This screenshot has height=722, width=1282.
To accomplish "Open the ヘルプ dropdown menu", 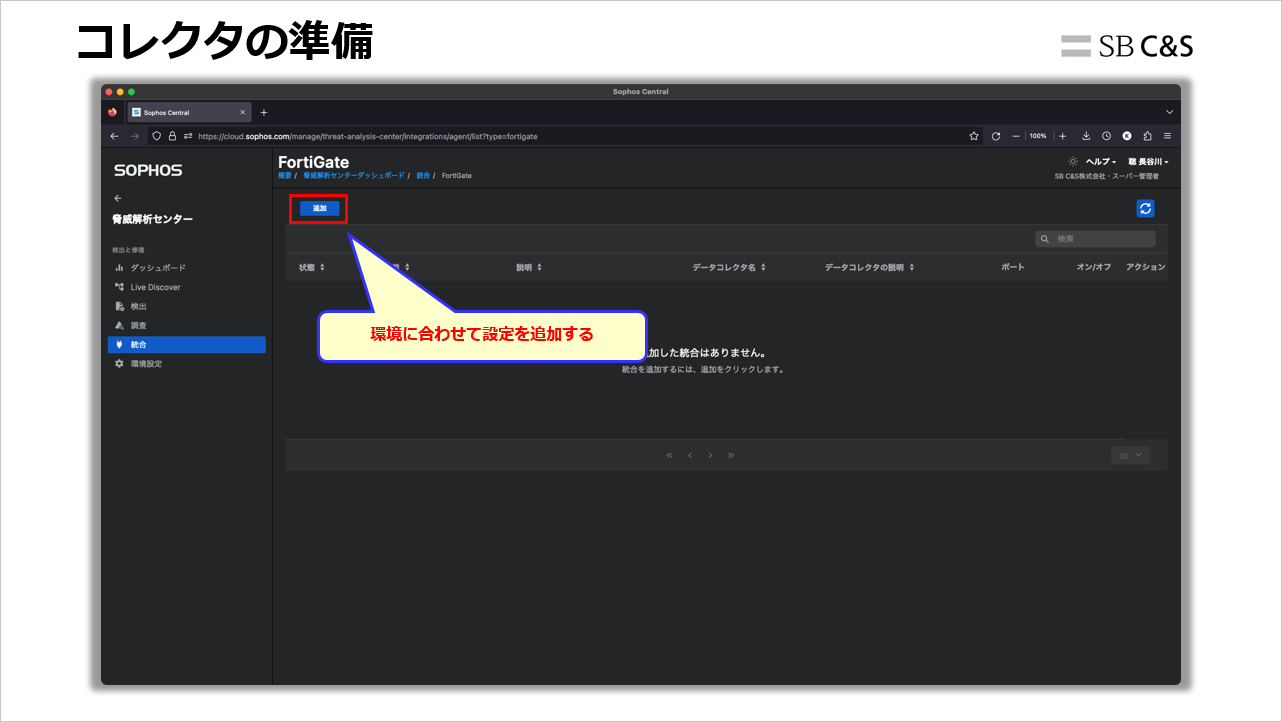I will point(1100,162).
